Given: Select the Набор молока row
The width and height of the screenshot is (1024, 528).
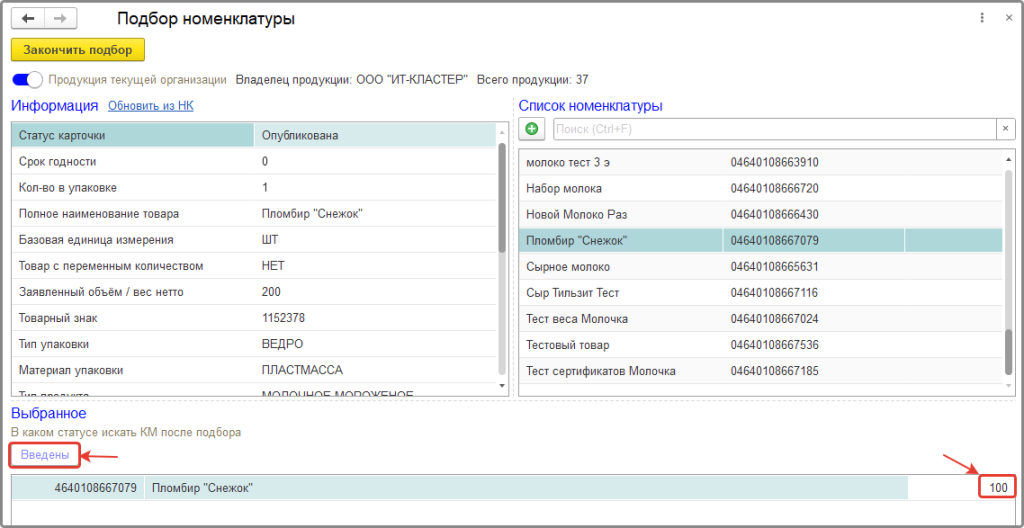Looking at the screenshot, I should coord(761,188).
